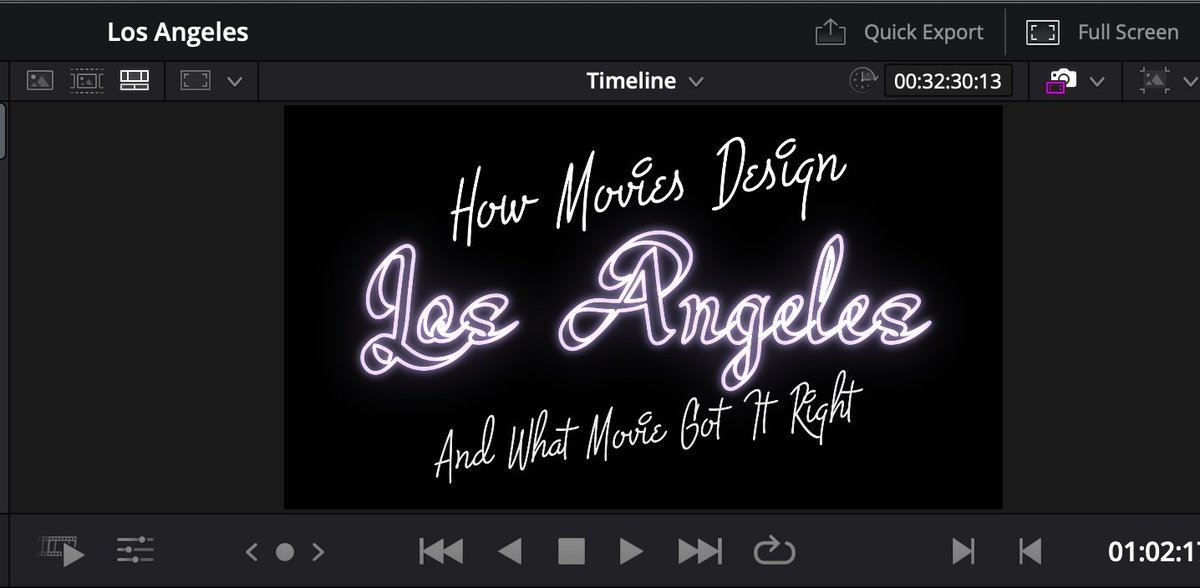The height and width of the screenshot is (588, 1200).
Task: Click the safe area overlay icon
Action: (1155, 82)
